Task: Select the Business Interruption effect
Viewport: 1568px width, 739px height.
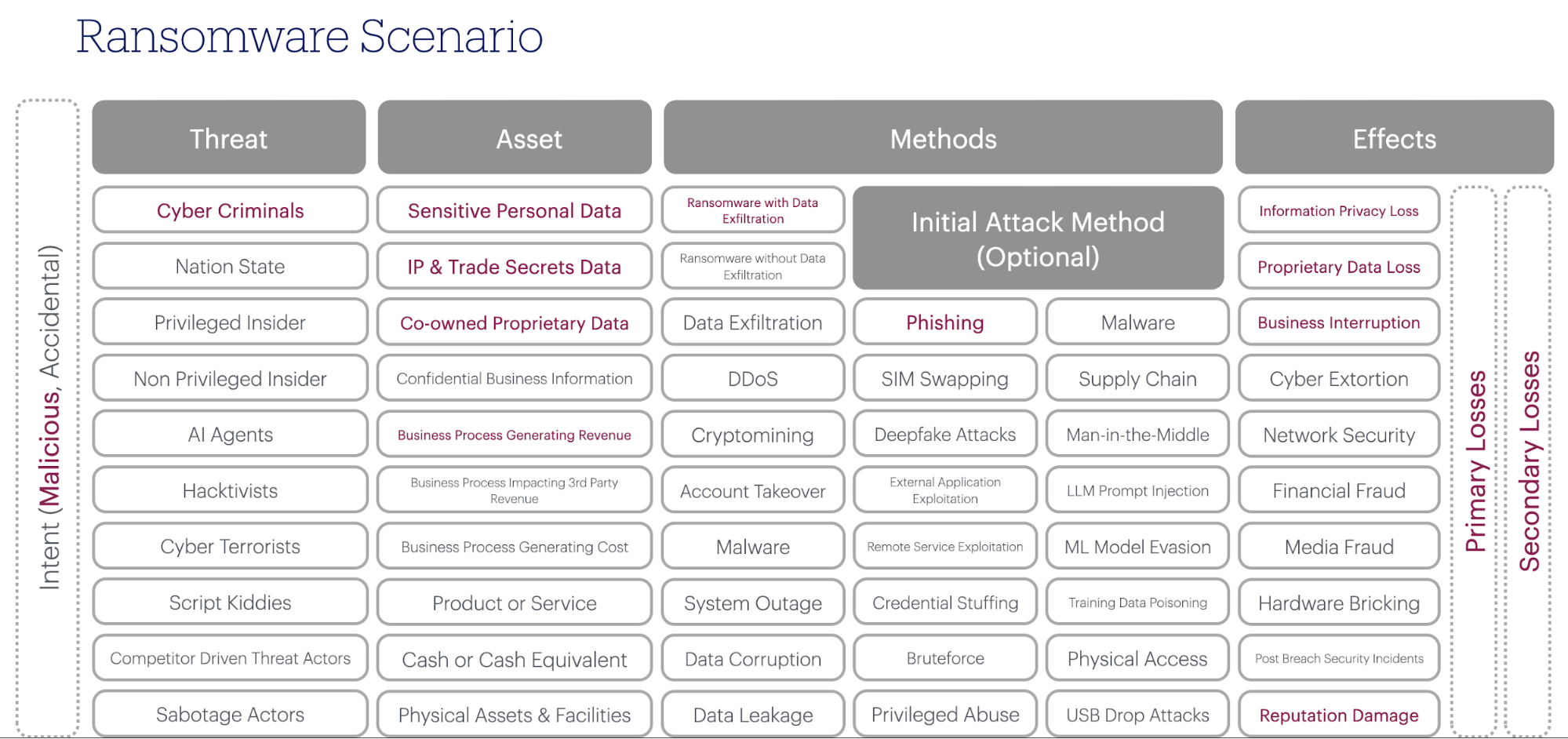Action: point(1338,322)
